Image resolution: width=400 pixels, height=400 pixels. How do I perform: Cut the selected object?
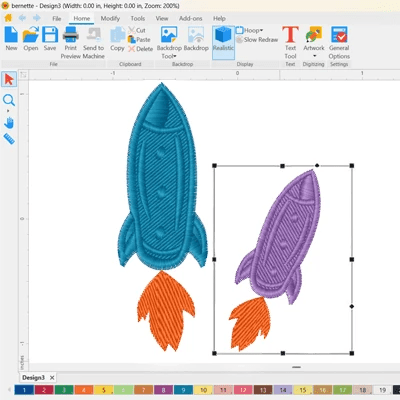(x=137, y=30)
